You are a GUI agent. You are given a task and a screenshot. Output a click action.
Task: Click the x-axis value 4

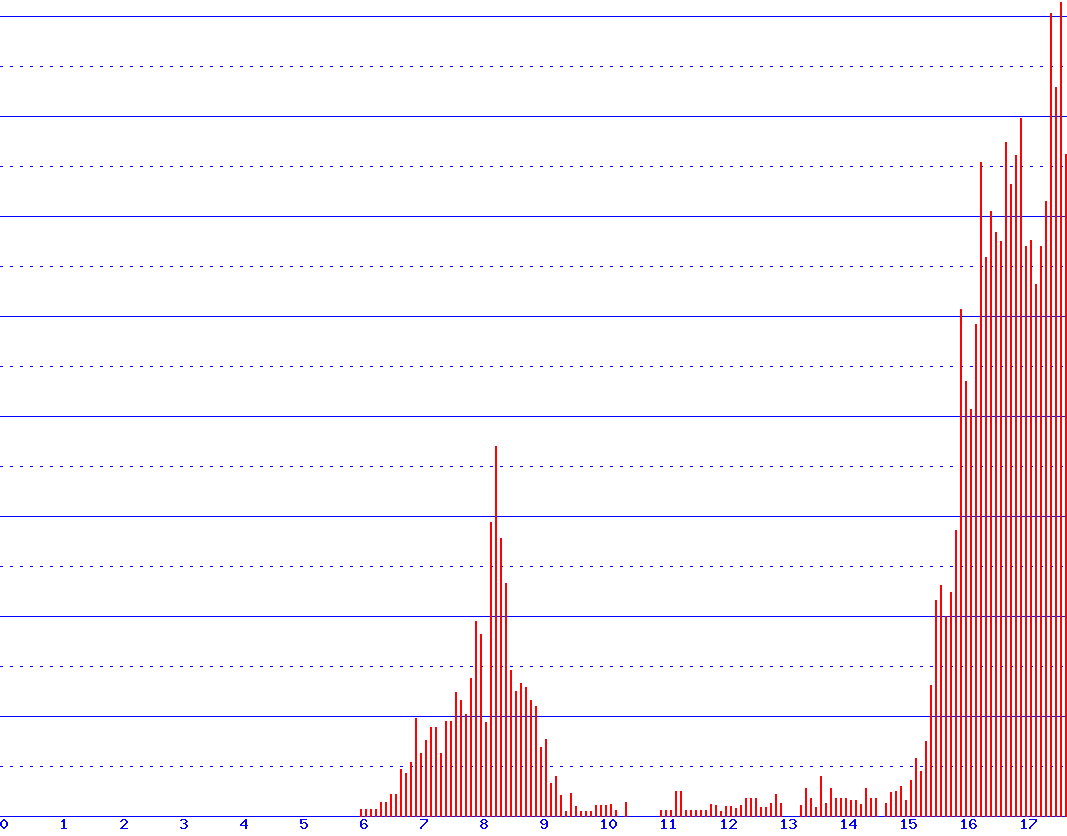click(x=244, y=824)
